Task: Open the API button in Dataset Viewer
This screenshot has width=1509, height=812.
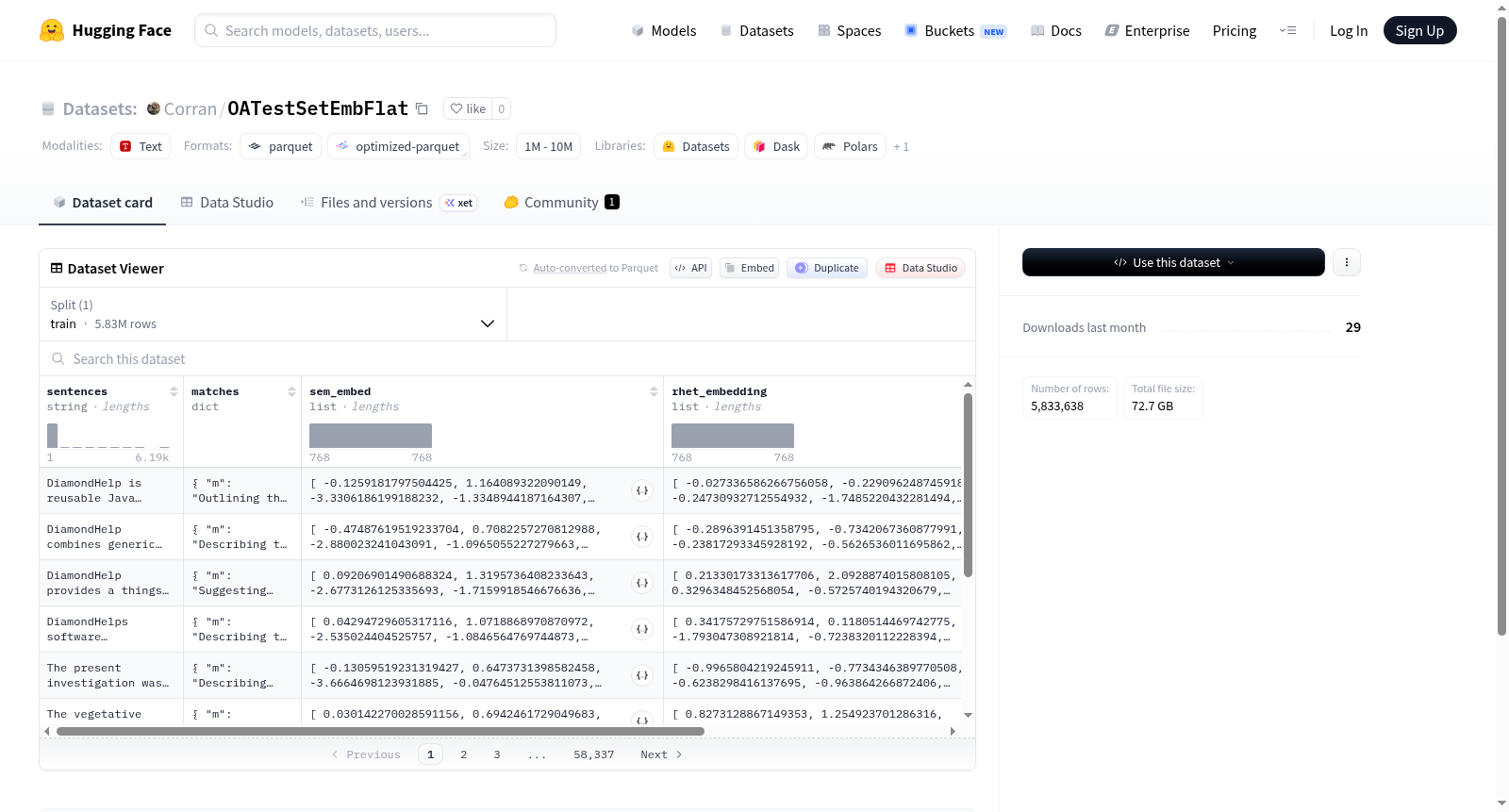Action: point(690,268)
